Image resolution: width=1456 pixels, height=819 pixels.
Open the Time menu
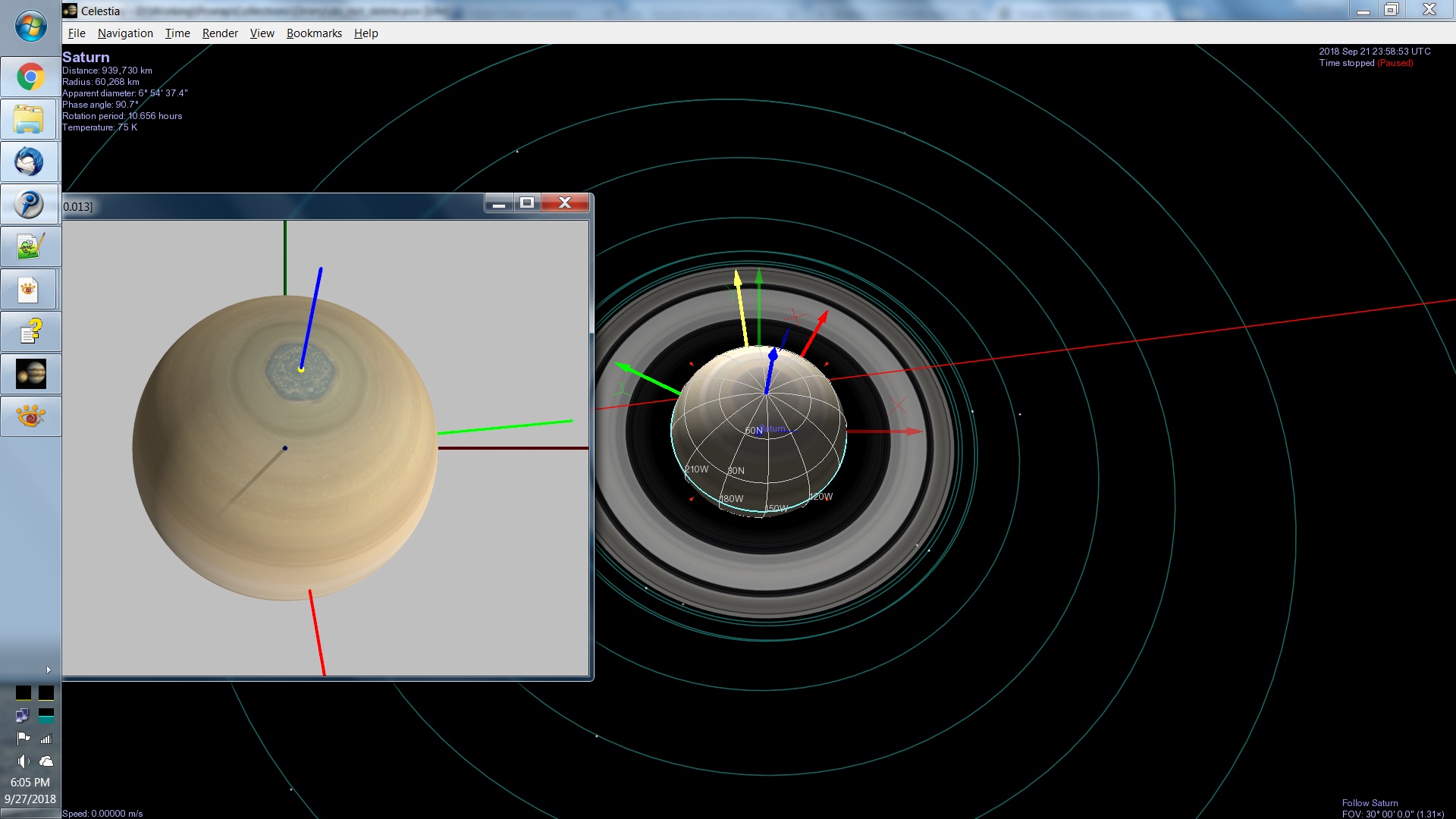pos(177,33)
